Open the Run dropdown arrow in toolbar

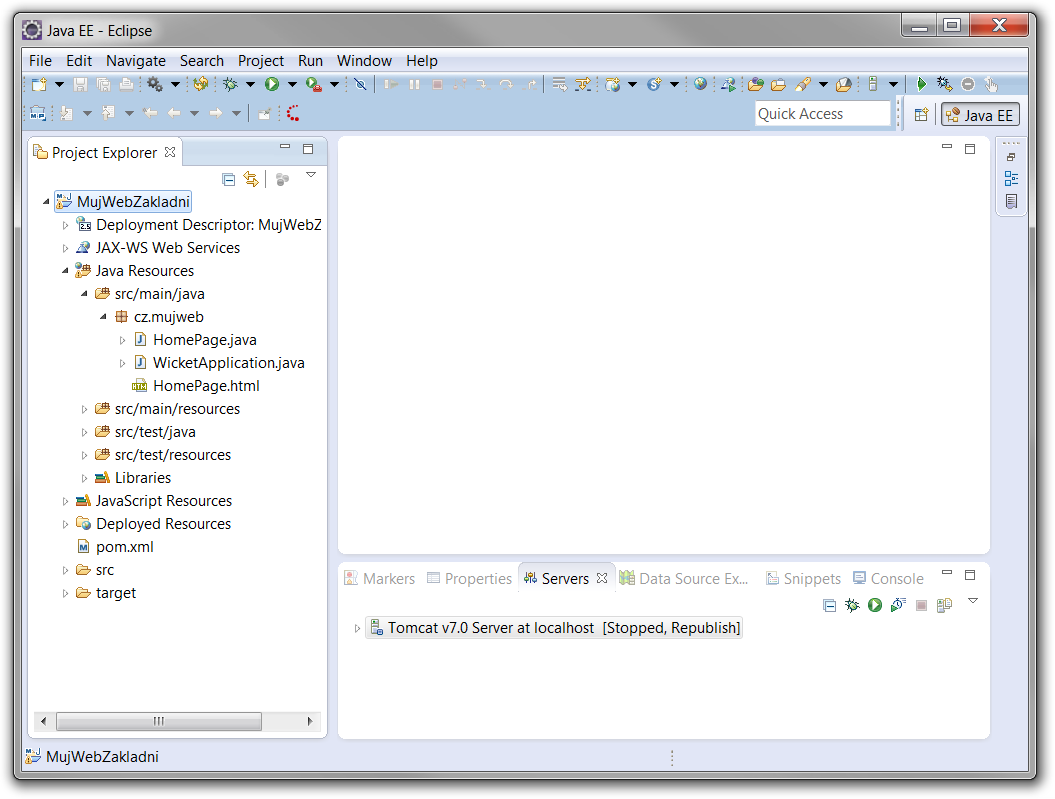[292, 85]
